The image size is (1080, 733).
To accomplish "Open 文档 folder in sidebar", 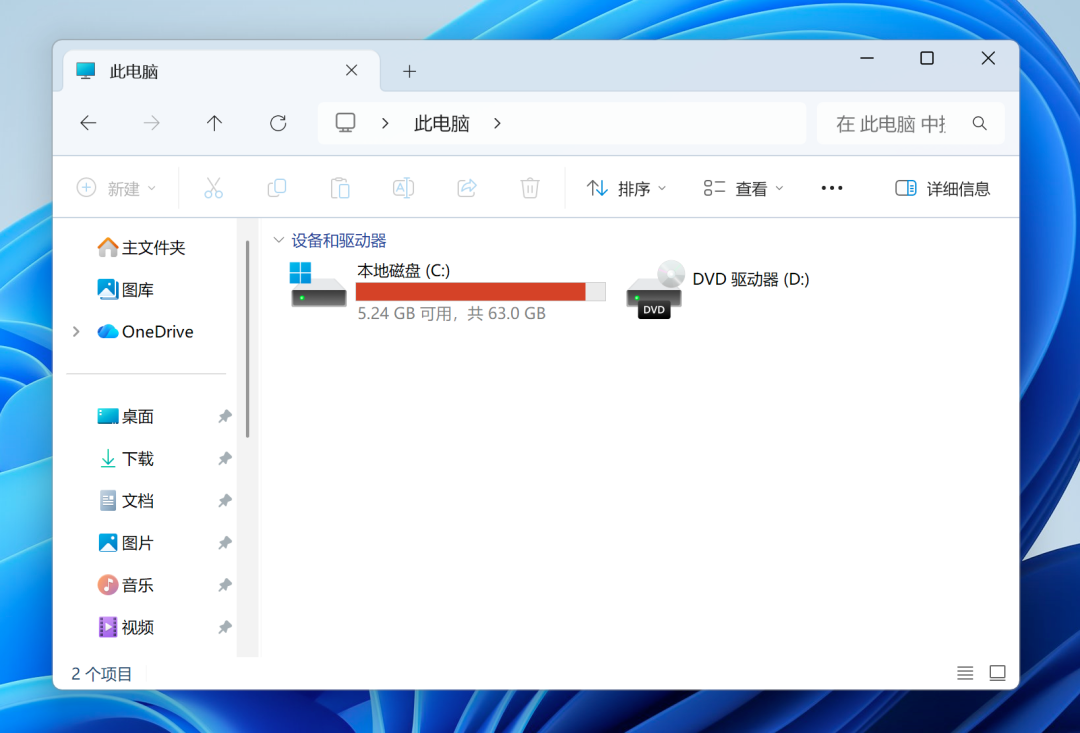I will tap(125, 501).
